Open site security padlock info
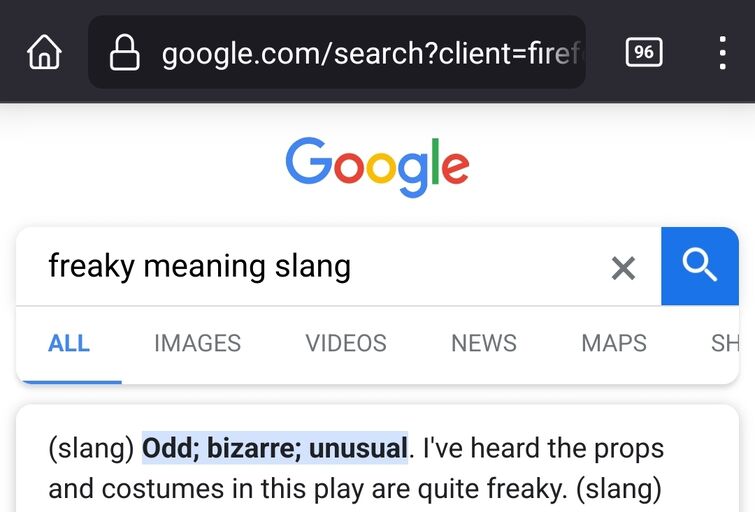The height and width of the screenshot is (512, 755). [x=125, y=52]
